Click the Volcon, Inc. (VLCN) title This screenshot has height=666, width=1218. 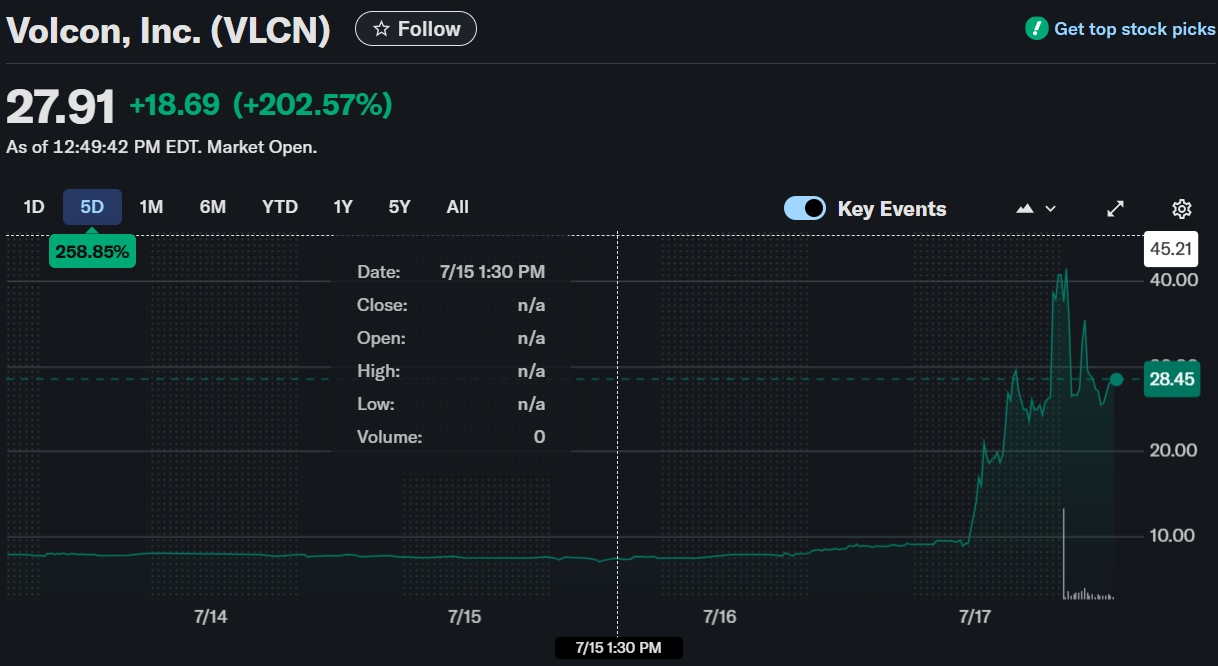coord(168,30)
